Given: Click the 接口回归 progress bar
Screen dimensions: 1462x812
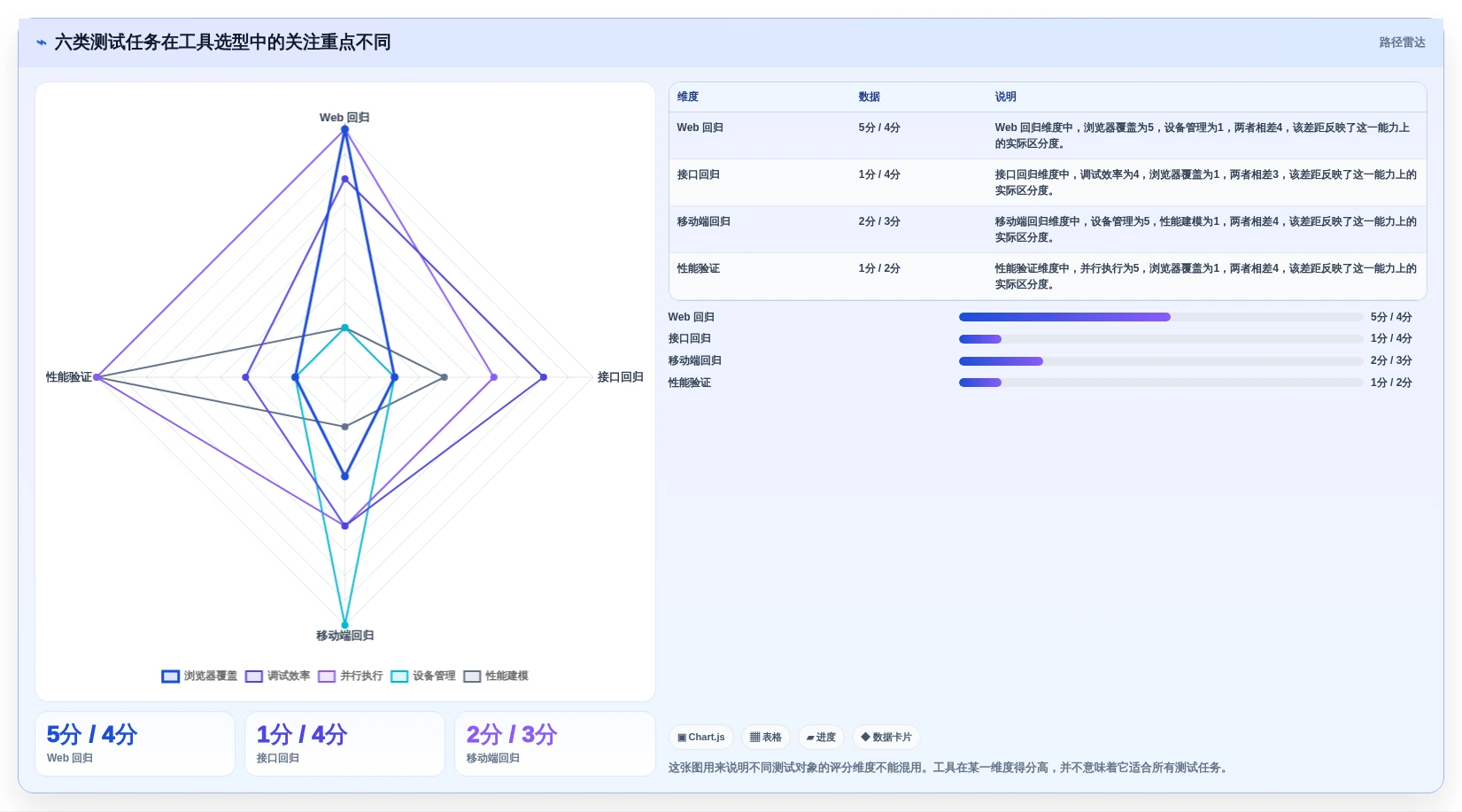Looking at the screenshot, I should coord(1161,339).
